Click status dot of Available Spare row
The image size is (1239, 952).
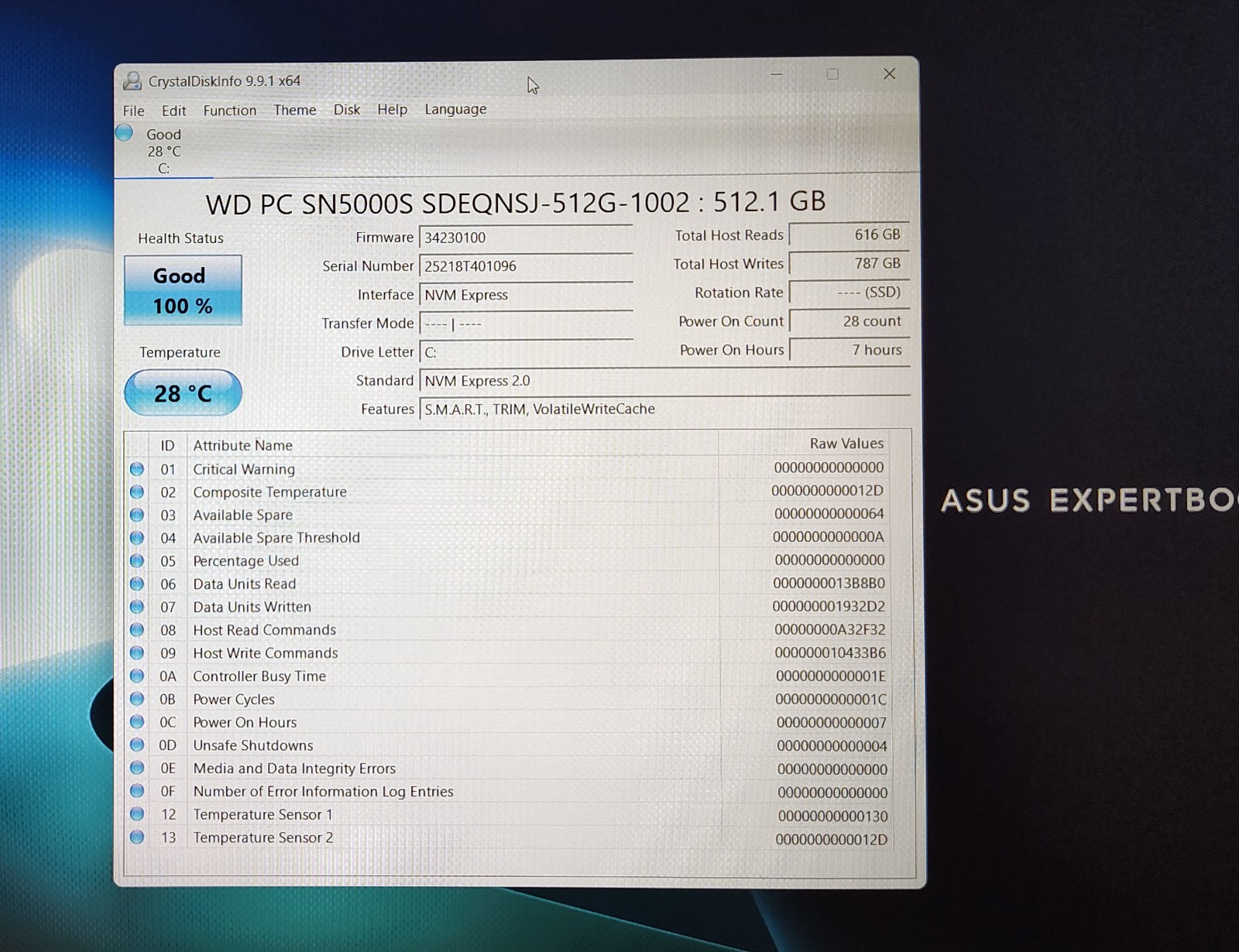point(137,515)
